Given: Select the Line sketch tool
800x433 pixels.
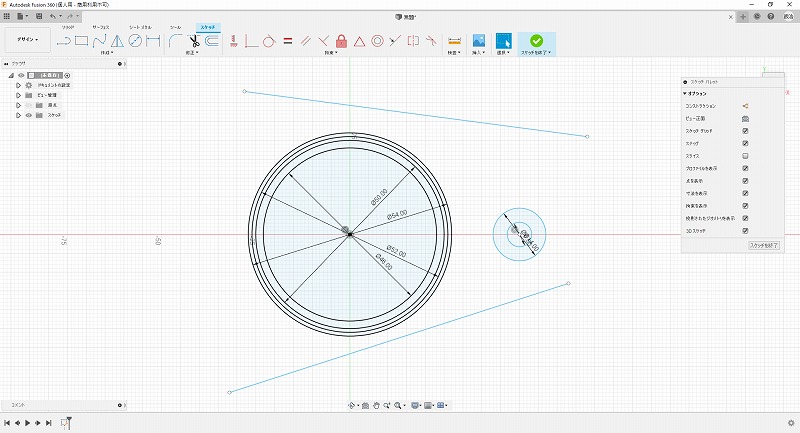Looking at the screenshot, I should click(63, 41).
